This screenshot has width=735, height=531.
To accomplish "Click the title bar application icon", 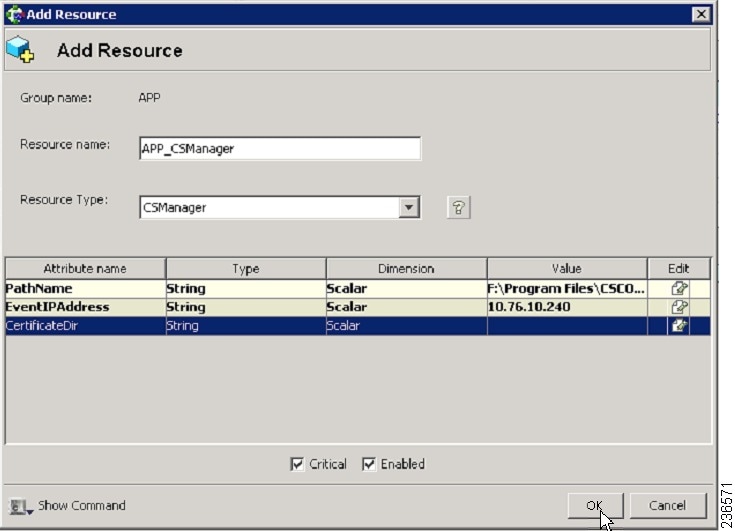I will pyautogui.click(x=14, y=14).
